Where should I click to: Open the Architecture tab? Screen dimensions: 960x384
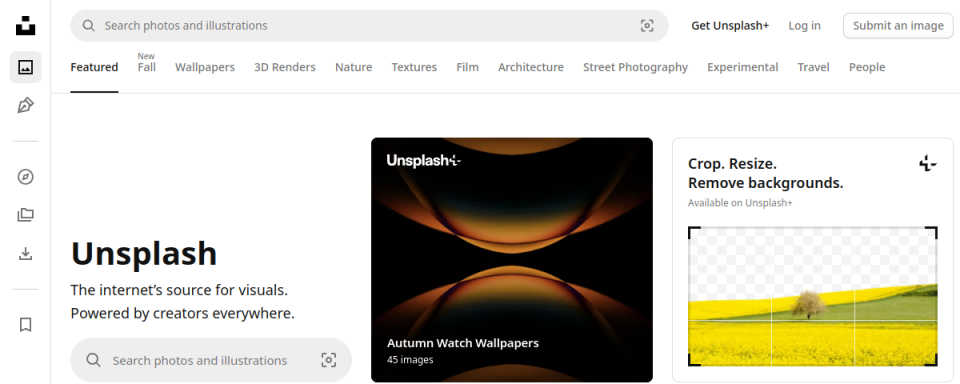tap(531, 67)
